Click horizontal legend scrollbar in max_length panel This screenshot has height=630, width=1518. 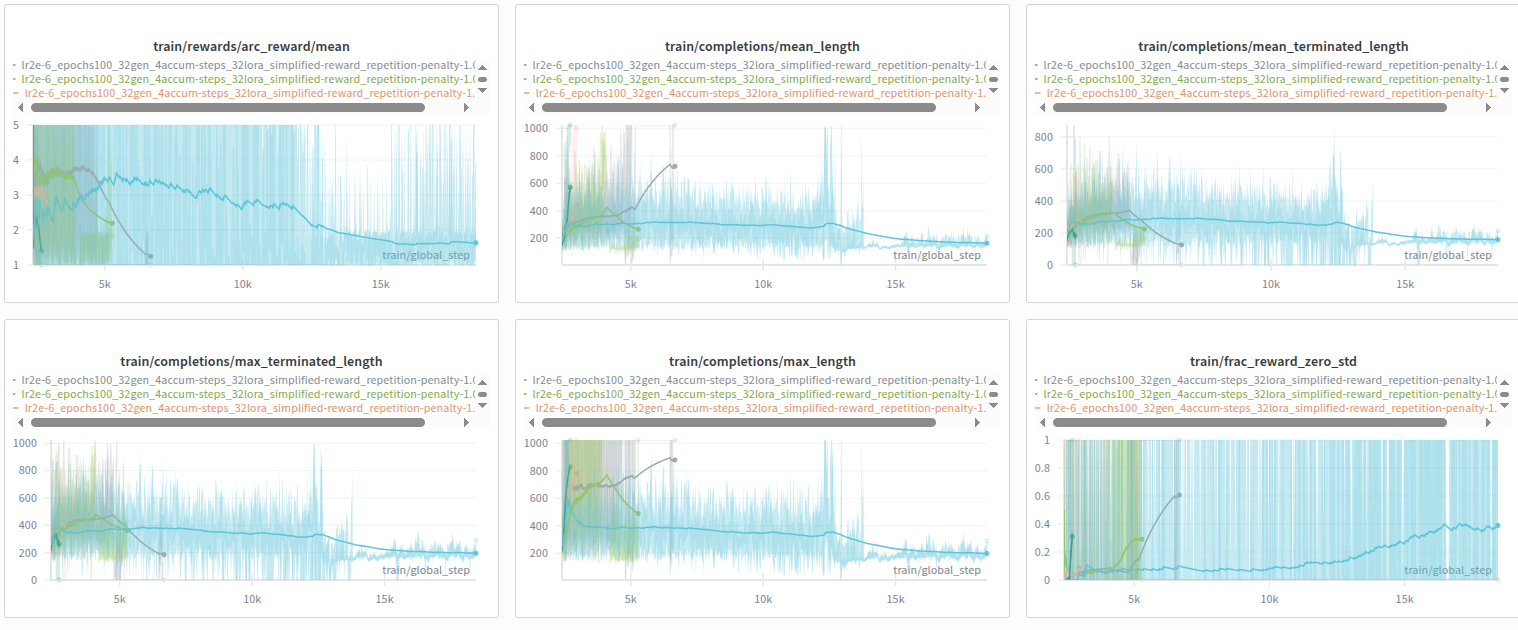click(x=738, y=423)
